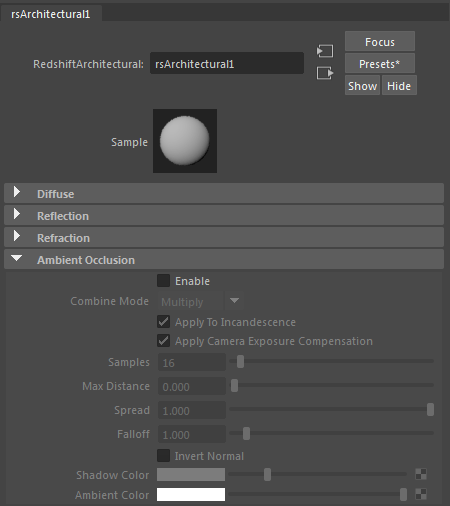Toggle Apply Camera Exposure Compensation checkbox
The width and height of the screenshot is (450, 506).
[163, 341]
